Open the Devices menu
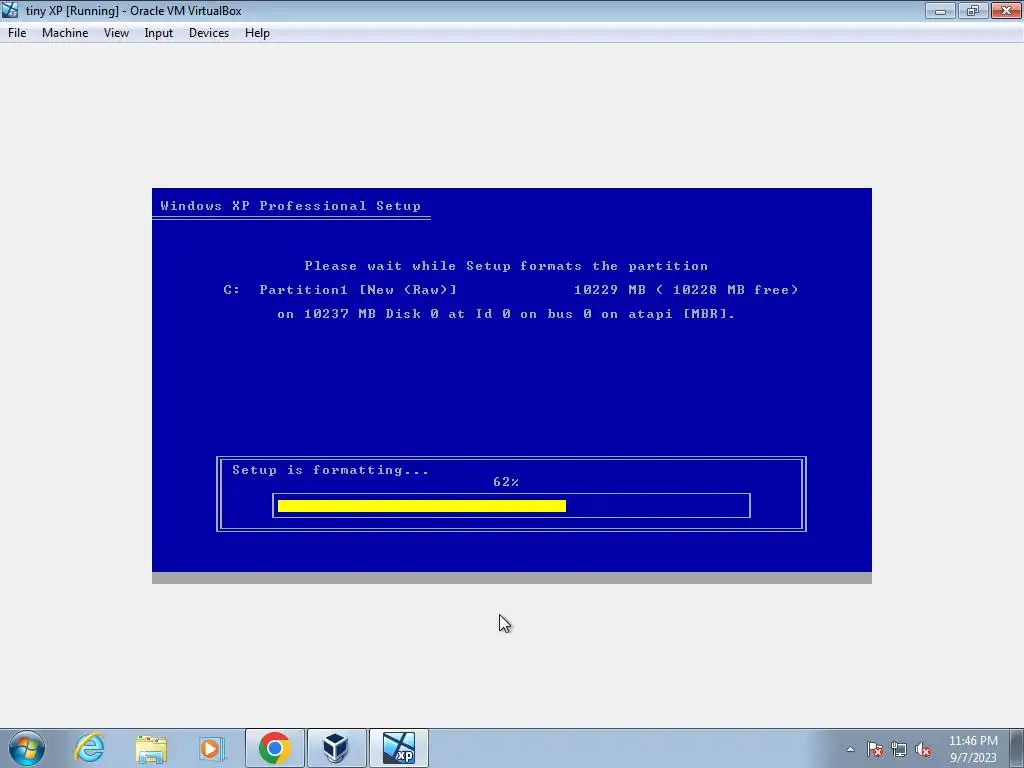This screenshot has height=768, width=1024. 209,33
